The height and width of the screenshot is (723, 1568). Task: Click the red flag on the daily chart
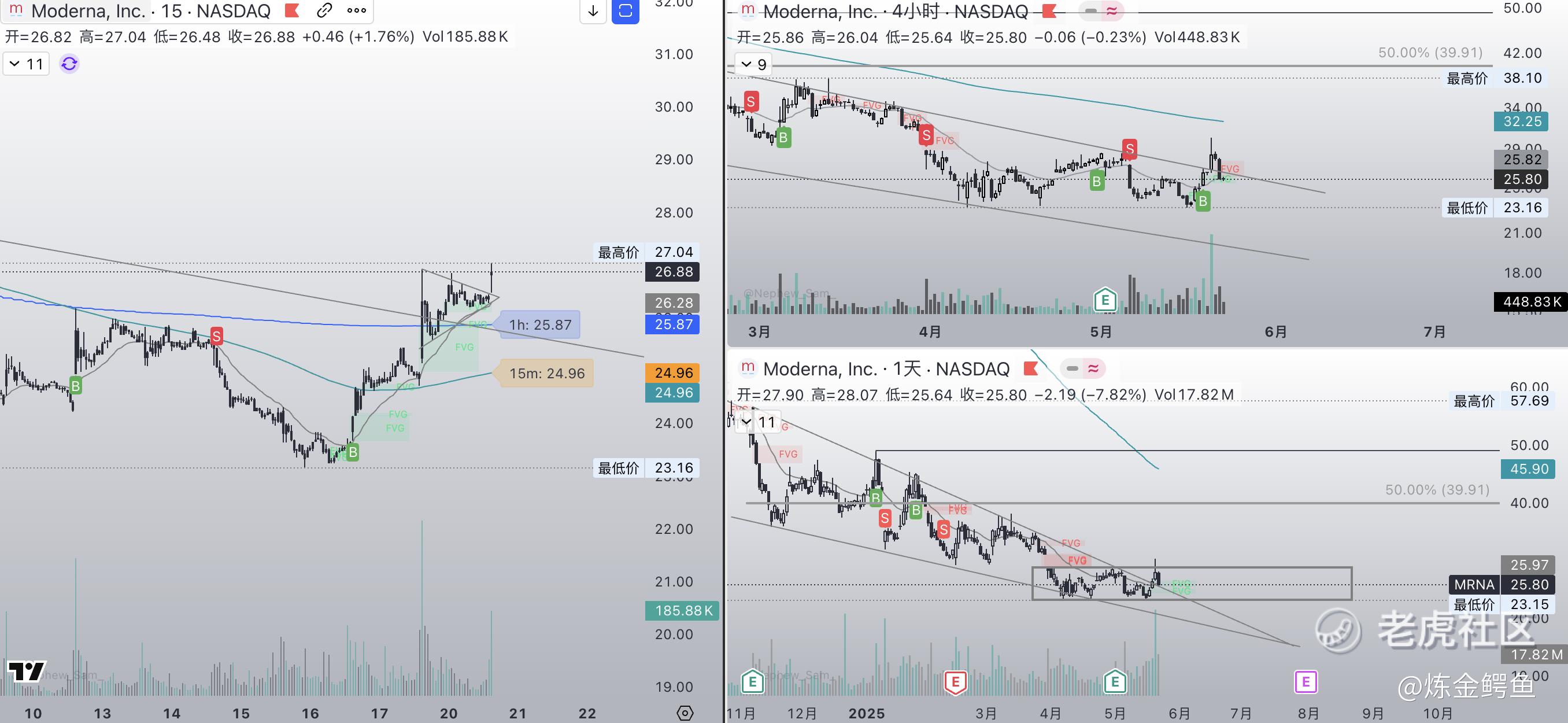1030,368
